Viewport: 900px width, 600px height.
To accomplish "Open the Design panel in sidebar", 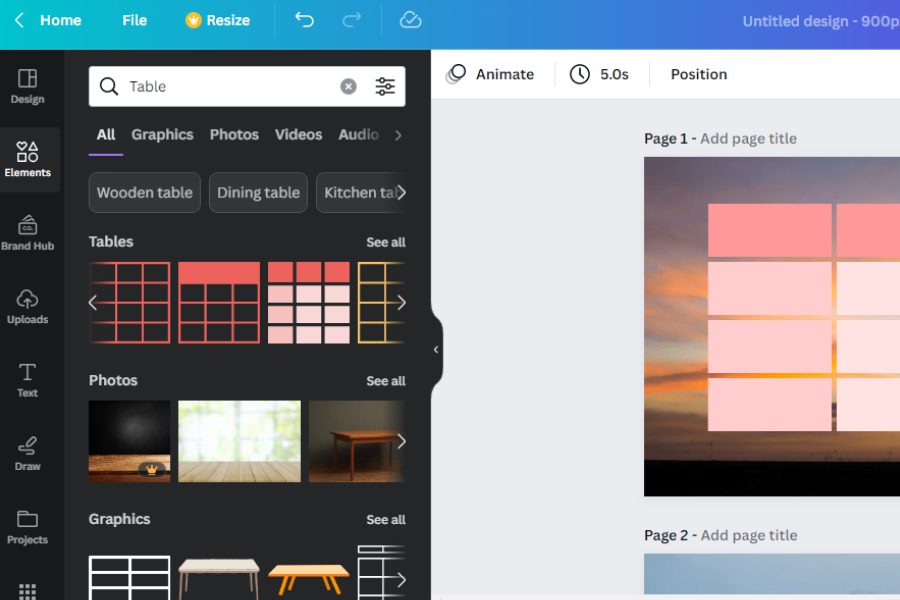I will (27, 86).
